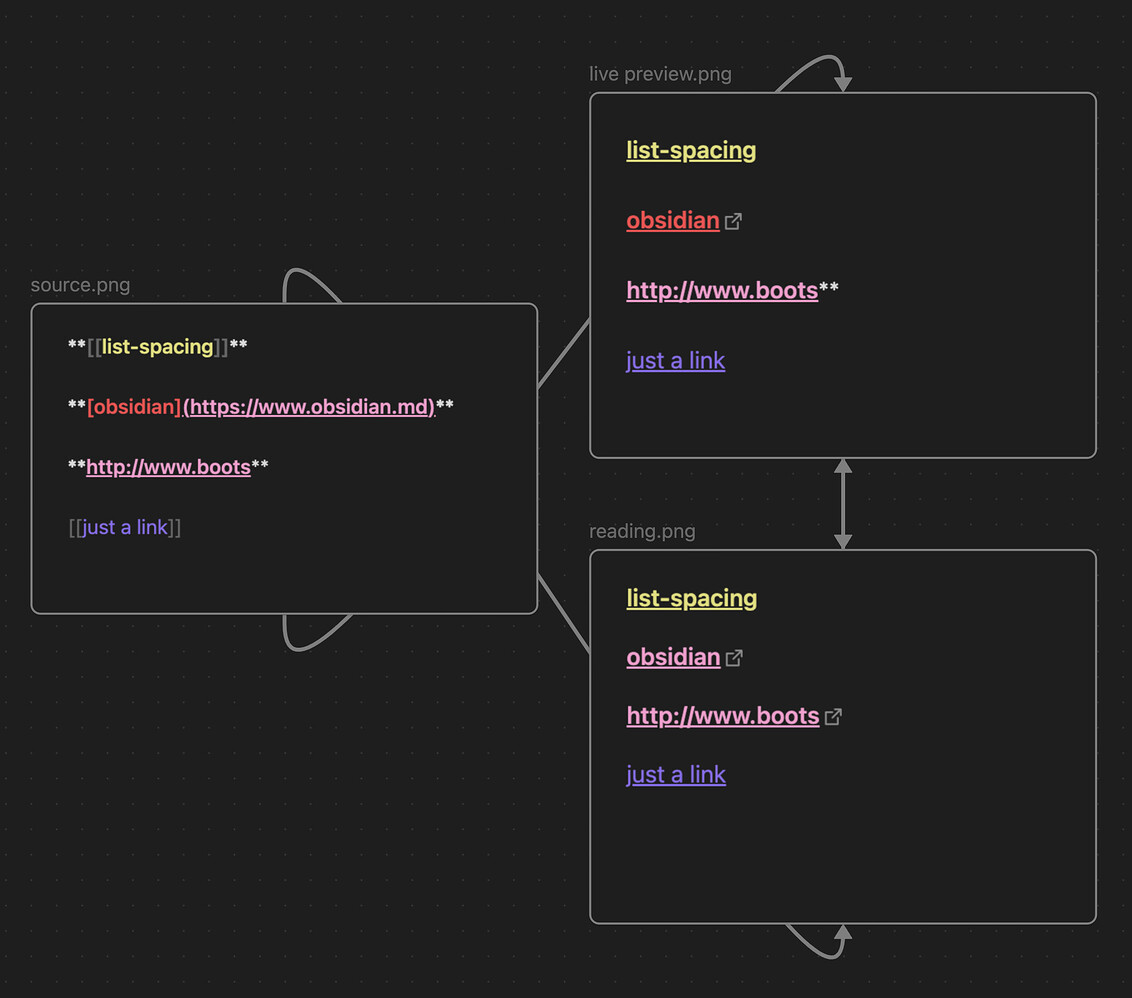Click the https://www.obsidian.md URL in source card

click(x=309, y=407)
